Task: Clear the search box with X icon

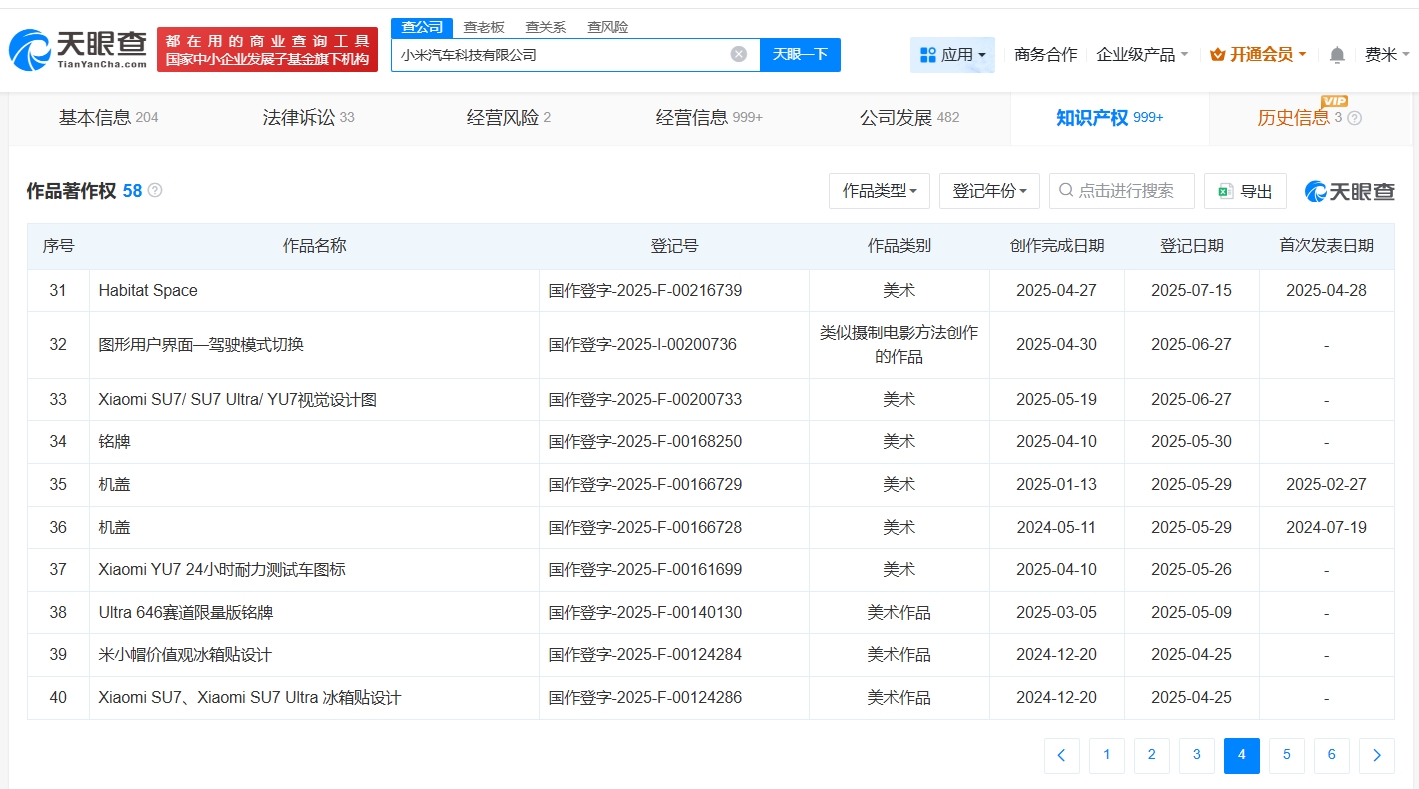Action: coord(738,54)
